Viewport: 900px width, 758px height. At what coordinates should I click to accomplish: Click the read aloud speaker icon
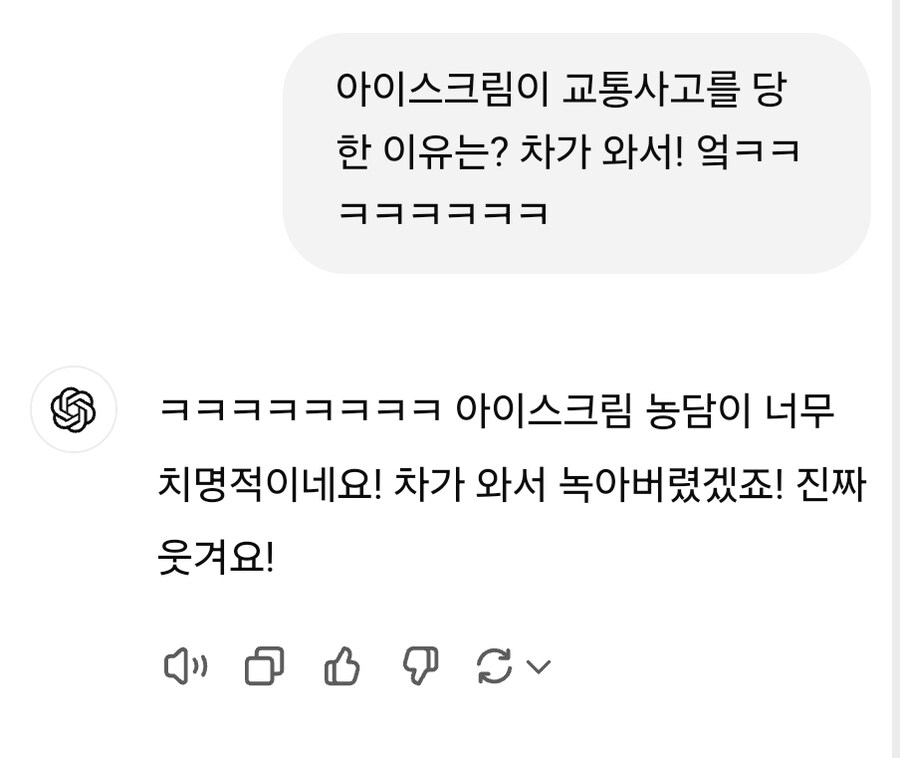(185, 666)
